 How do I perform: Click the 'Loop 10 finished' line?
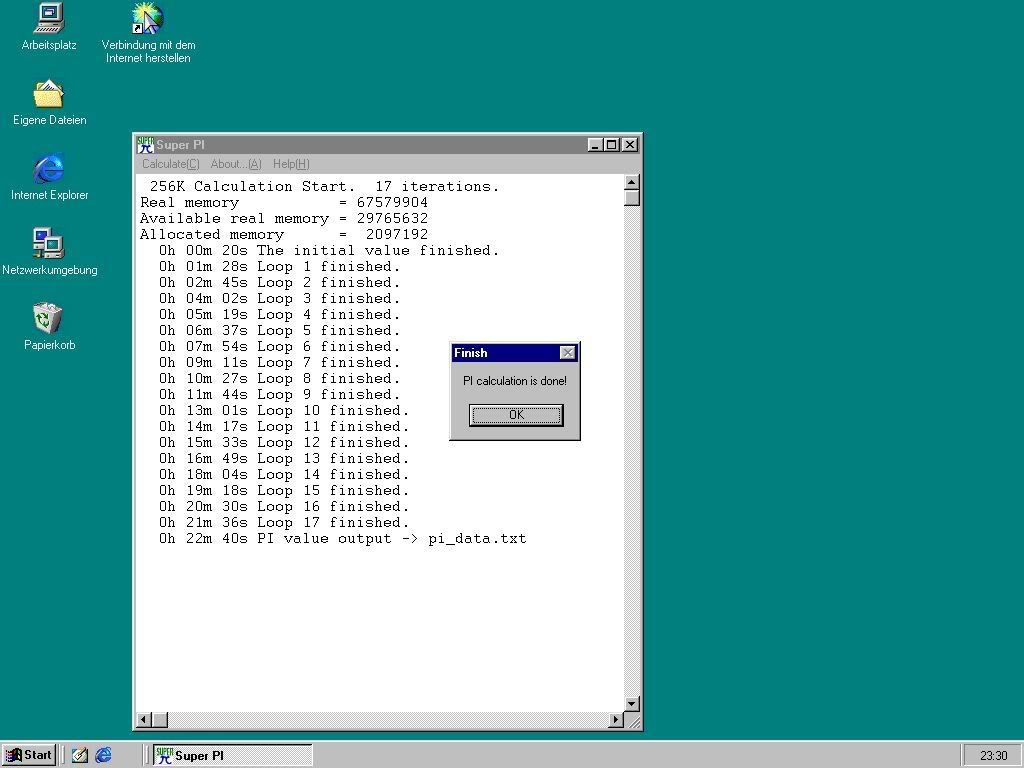(283, 410)
